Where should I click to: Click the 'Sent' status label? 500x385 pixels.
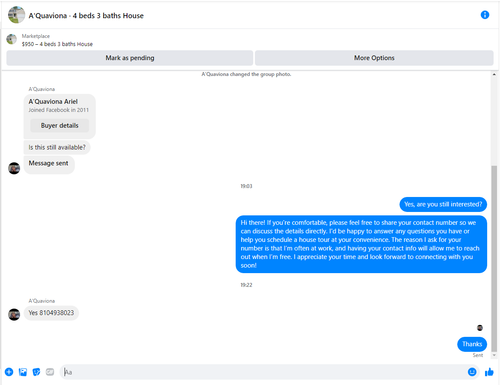(x=478, y=355)
